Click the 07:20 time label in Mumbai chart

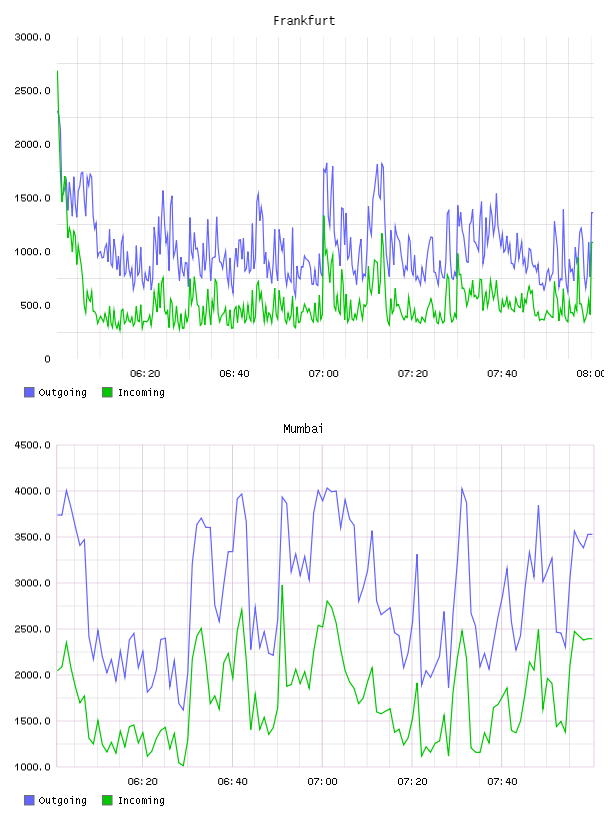[x=412, y=782]
